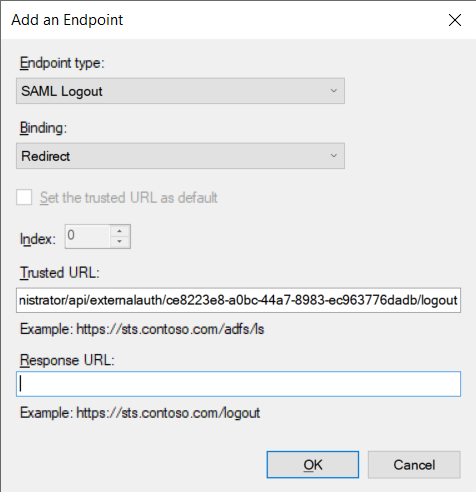Click the Endpoint type label
The image size is (476, 492).
[62, 63]
